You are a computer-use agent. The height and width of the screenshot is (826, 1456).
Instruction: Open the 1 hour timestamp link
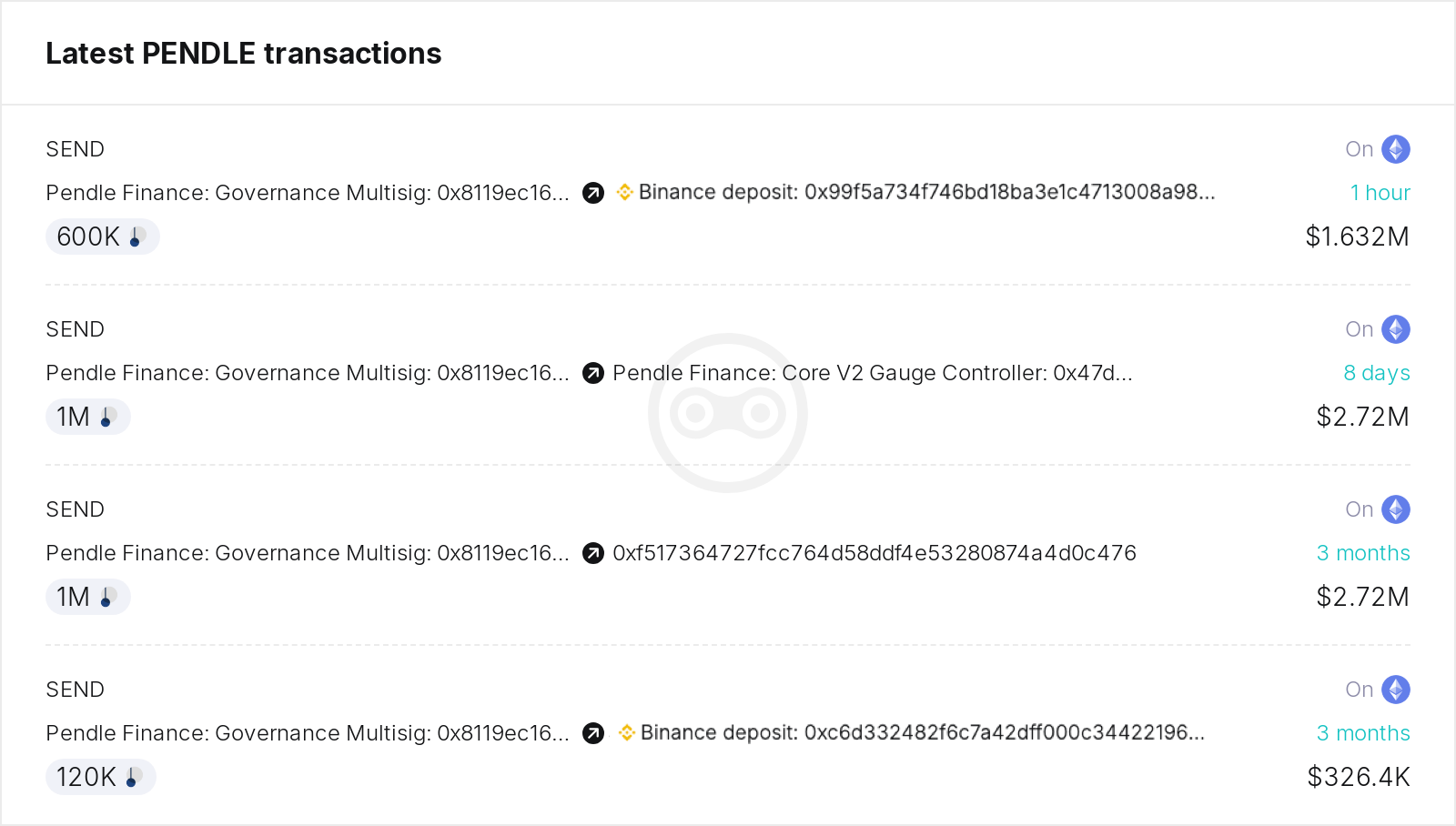[1380, 192]
